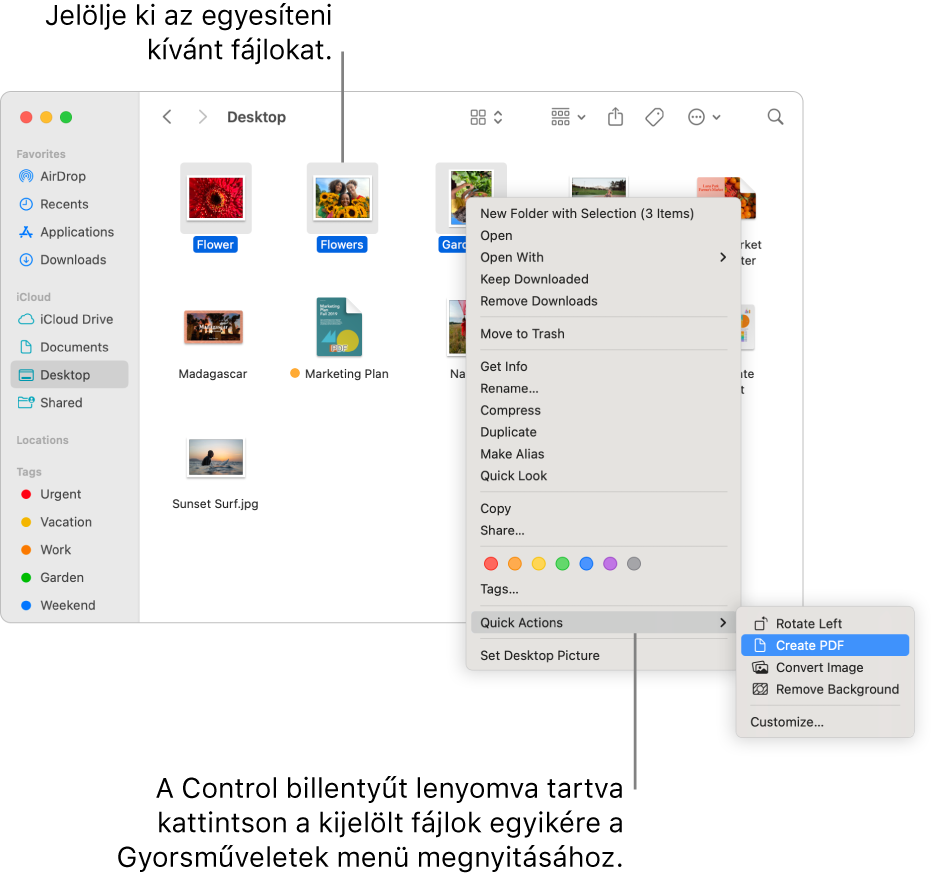Select the Flowers image file
The height and width of the screenshot is (880, 931).
pos(343,198)
